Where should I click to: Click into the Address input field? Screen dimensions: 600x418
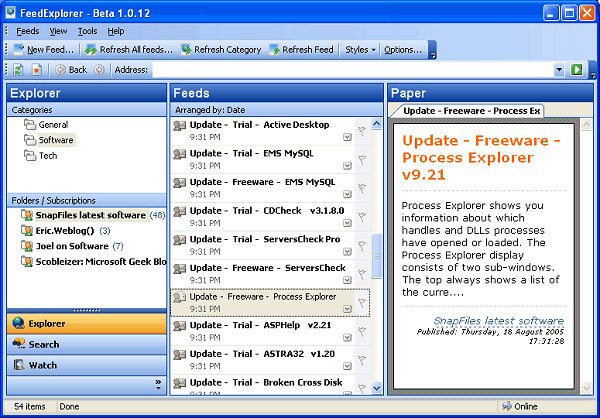click(x=352, y=70)
